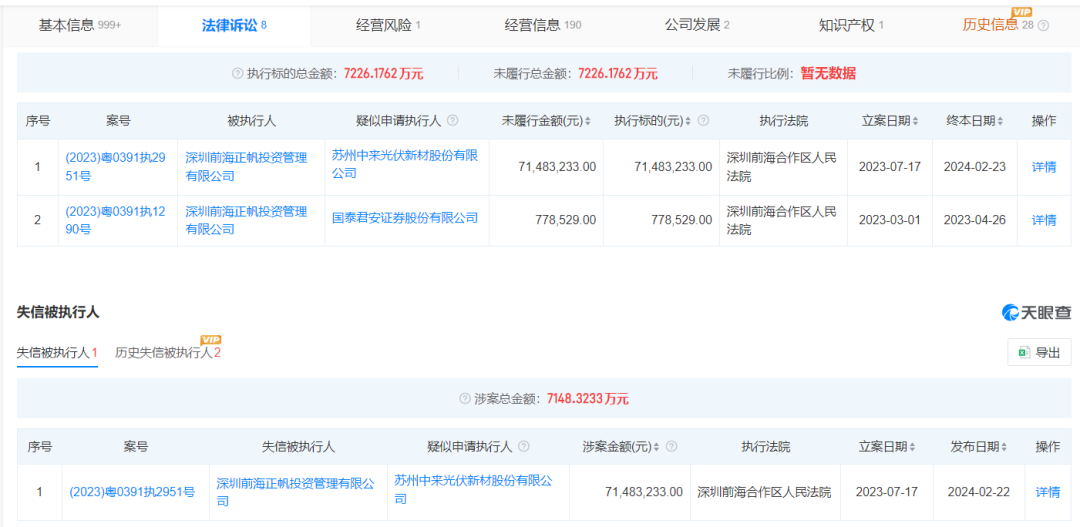1080x527 pixels.
Task: Select 失信被执行人 1 sub-tab
Action: [x=57, y=353]
